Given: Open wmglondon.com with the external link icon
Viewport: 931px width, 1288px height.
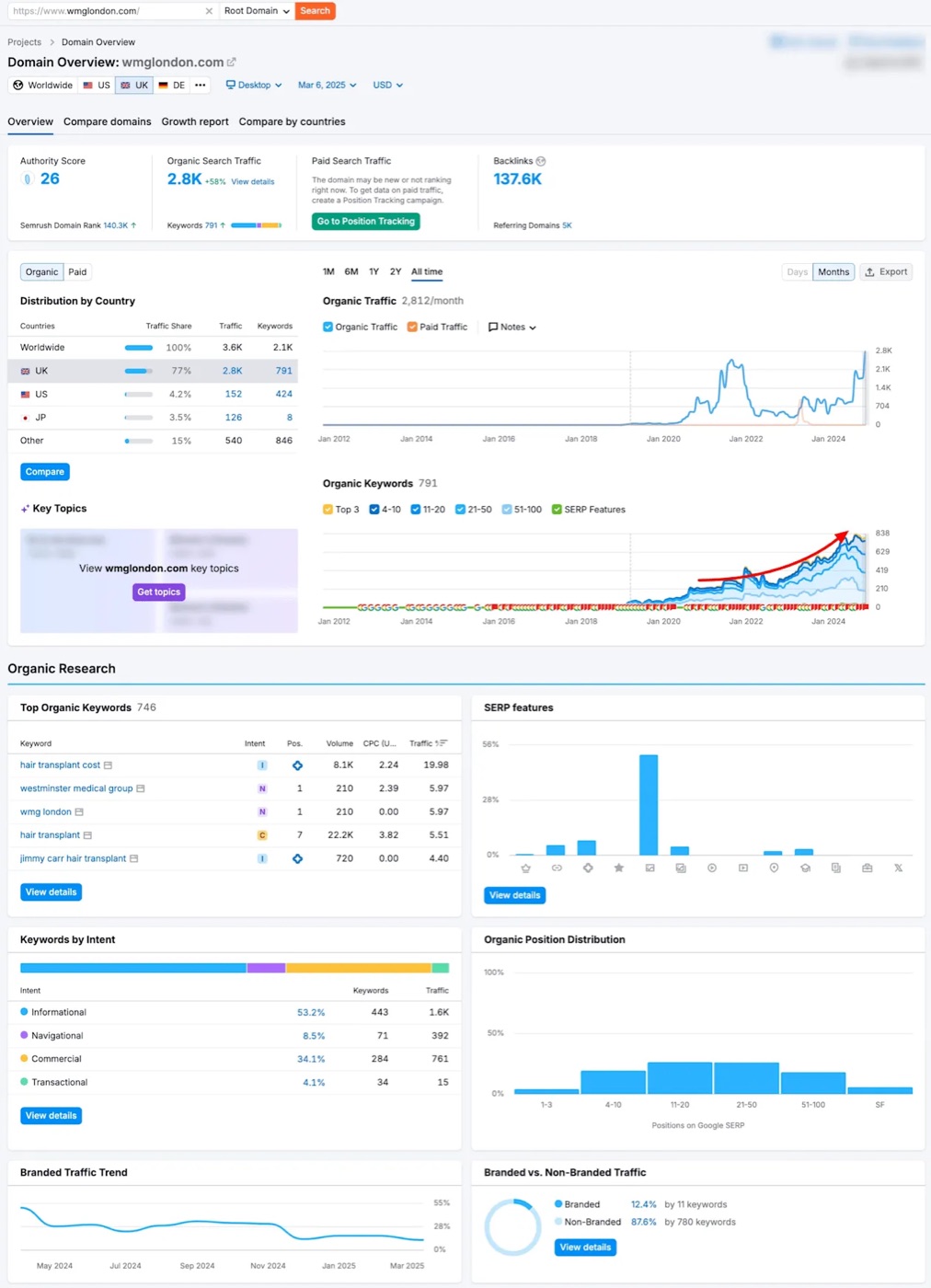Looking at the screenshot, I should (x=232, y=62).
